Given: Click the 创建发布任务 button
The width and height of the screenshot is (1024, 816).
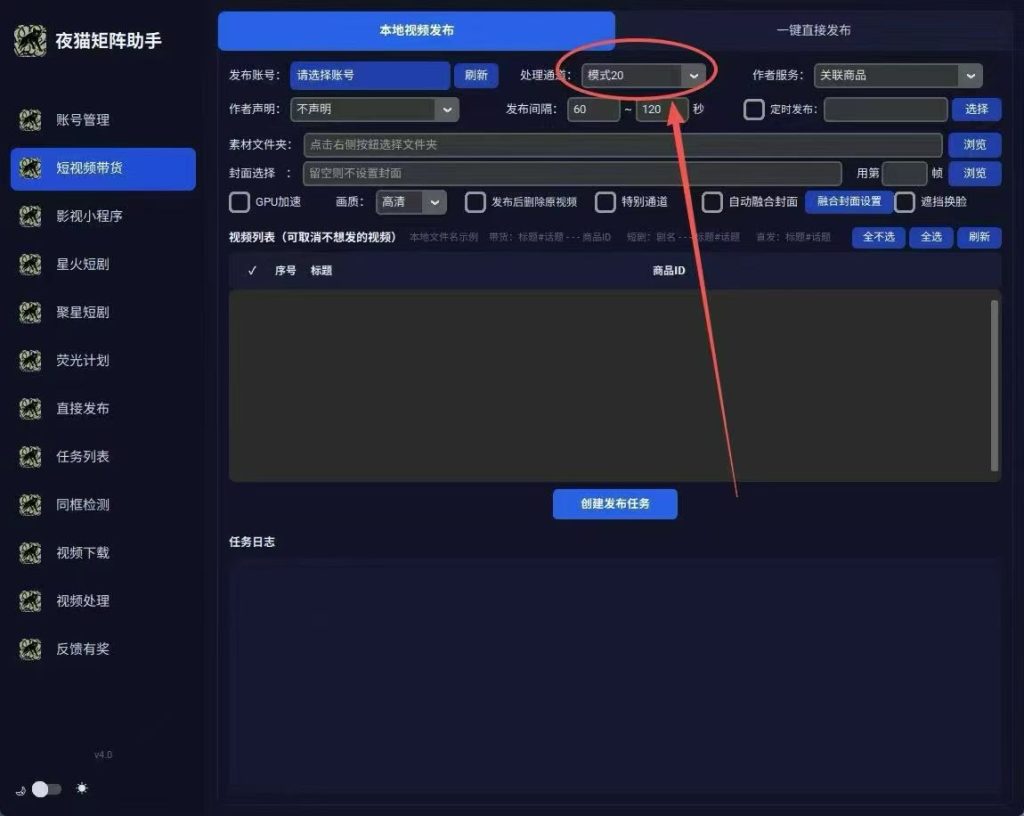Looking at the screenshot, I should pyautogui.click(x=615, y=504).
